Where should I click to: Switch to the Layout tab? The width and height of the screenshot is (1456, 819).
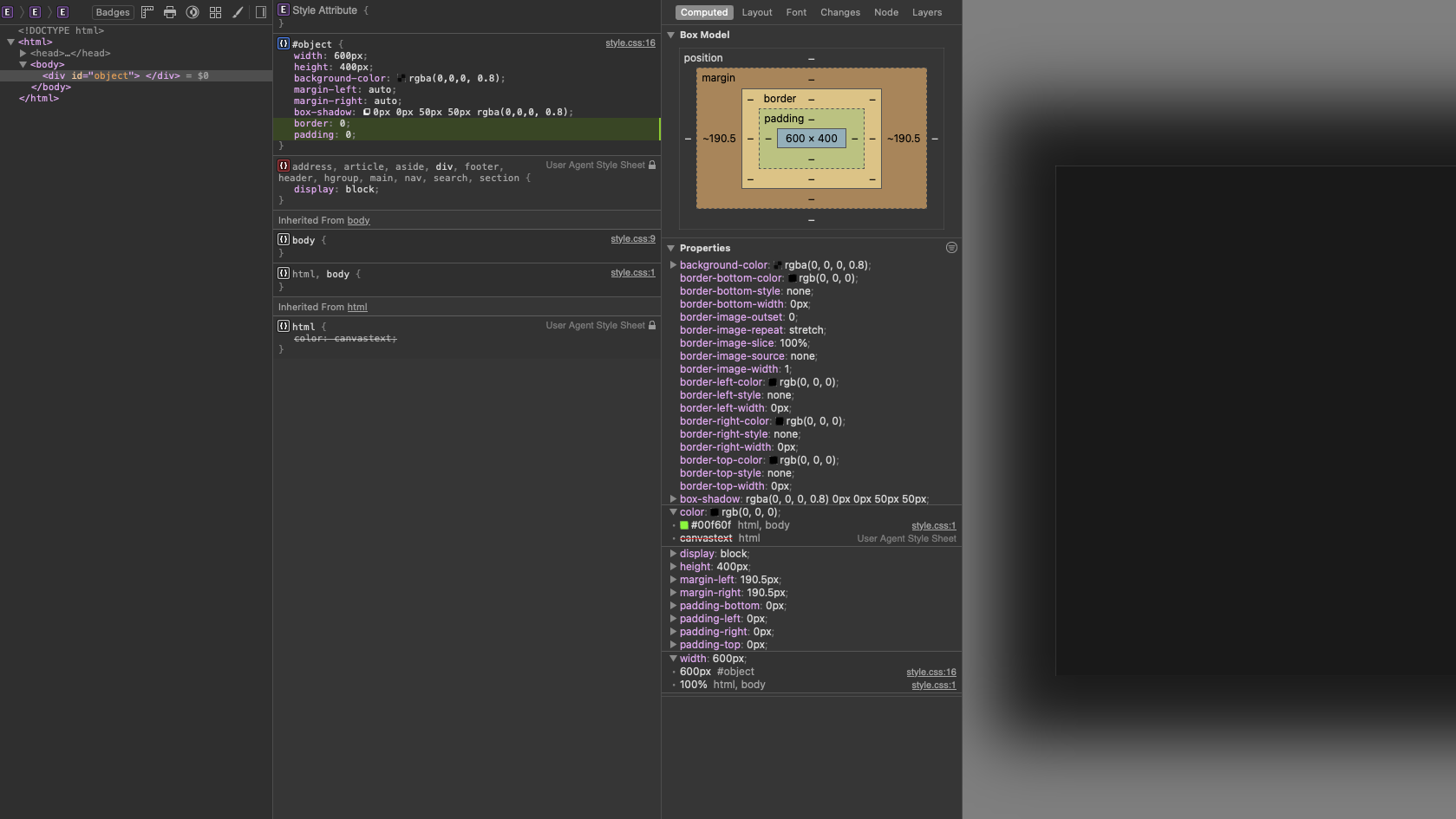757,12
